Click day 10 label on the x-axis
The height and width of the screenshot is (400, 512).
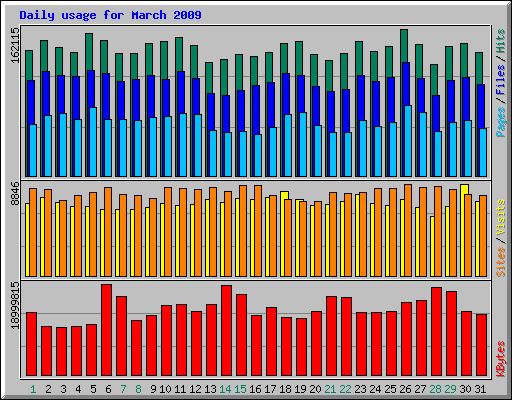click(x=165, y=389)
